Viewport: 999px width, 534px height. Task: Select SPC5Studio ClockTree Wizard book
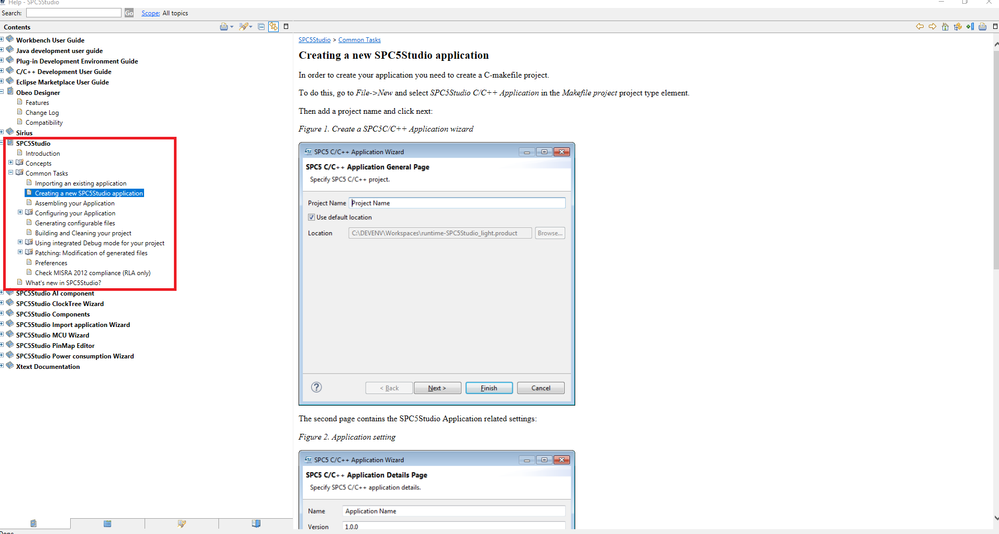(x=59, y=304)
